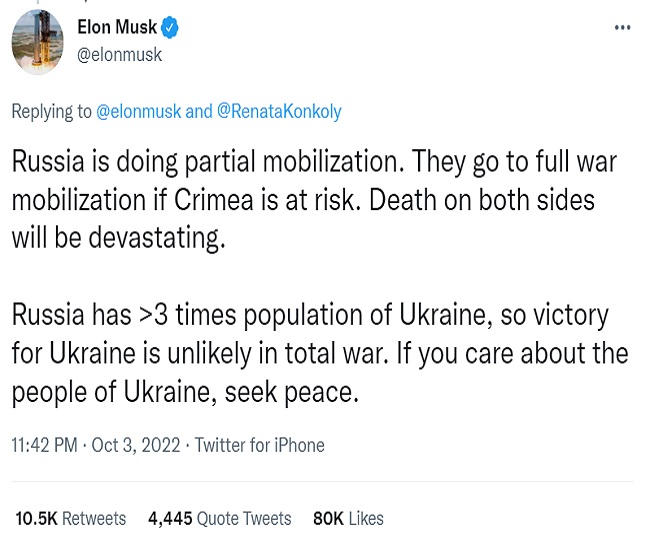
Task: Click the @elonmusk mention in Replying to line
Action: [x=138, y=111]
